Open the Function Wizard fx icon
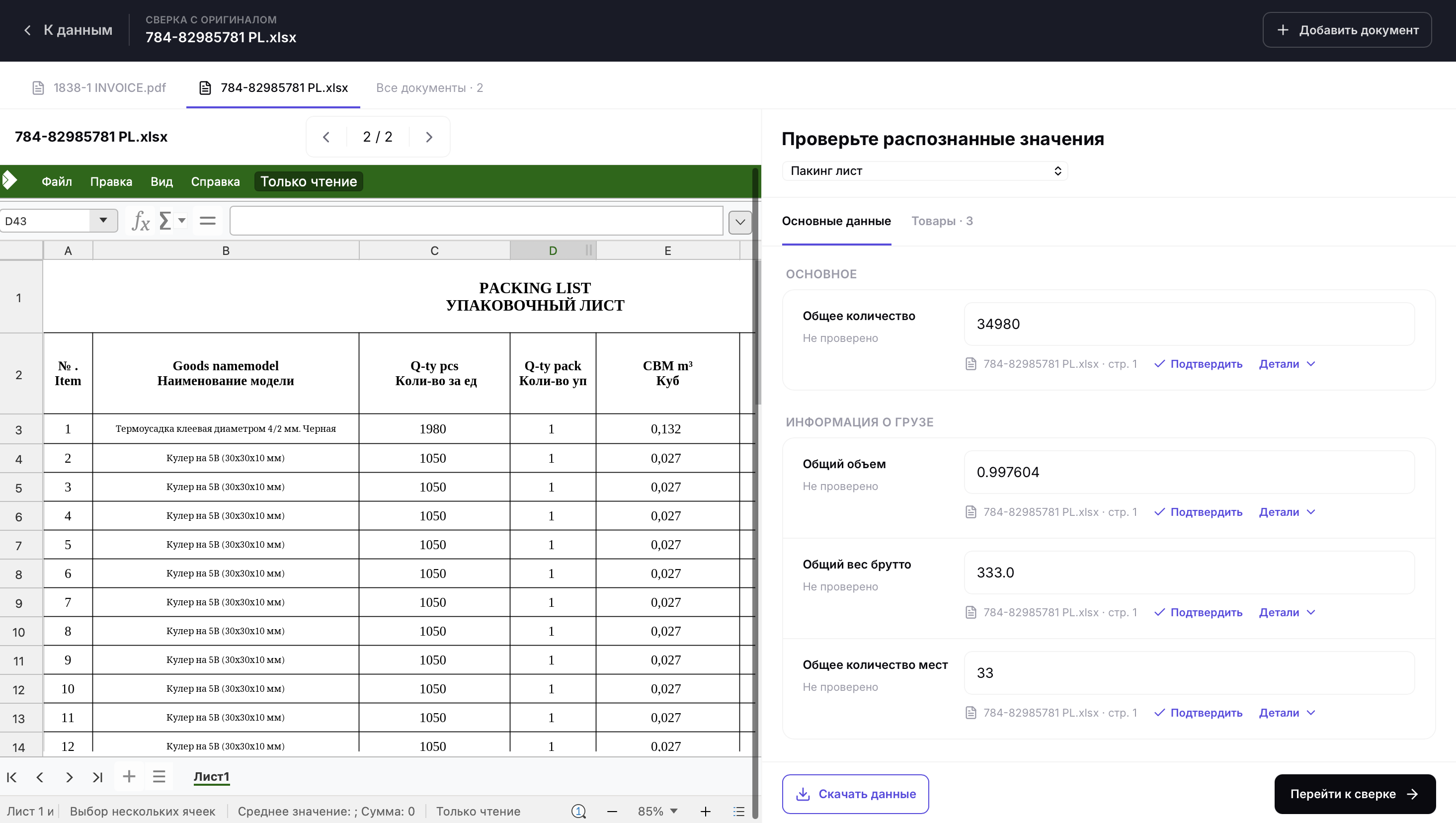 pos(141,221)
